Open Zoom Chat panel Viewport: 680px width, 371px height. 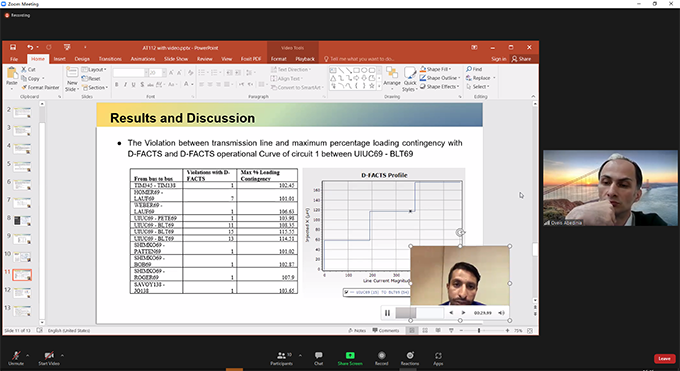319,358
